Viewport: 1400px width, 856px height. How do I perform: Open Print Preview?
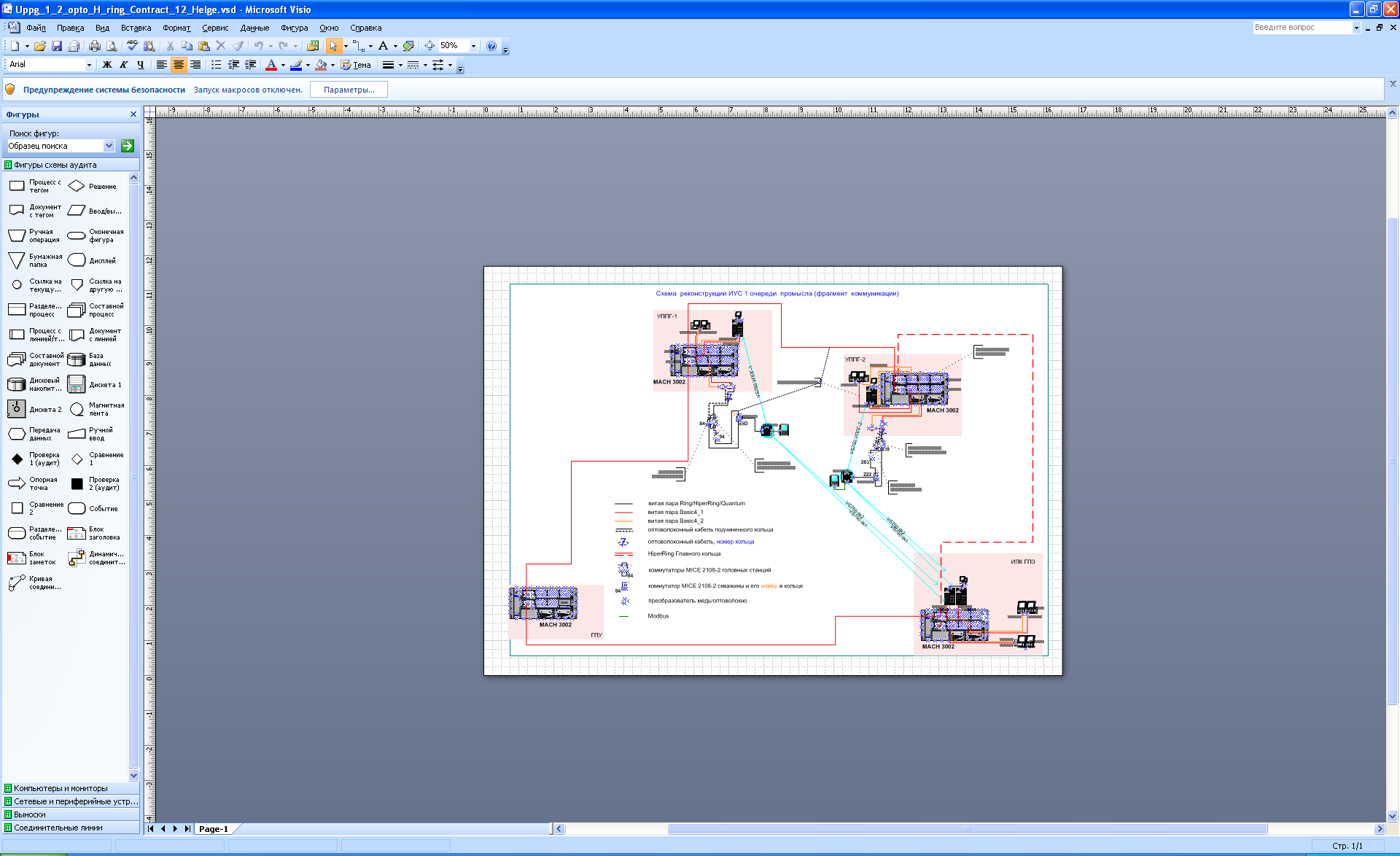[112, 46]
